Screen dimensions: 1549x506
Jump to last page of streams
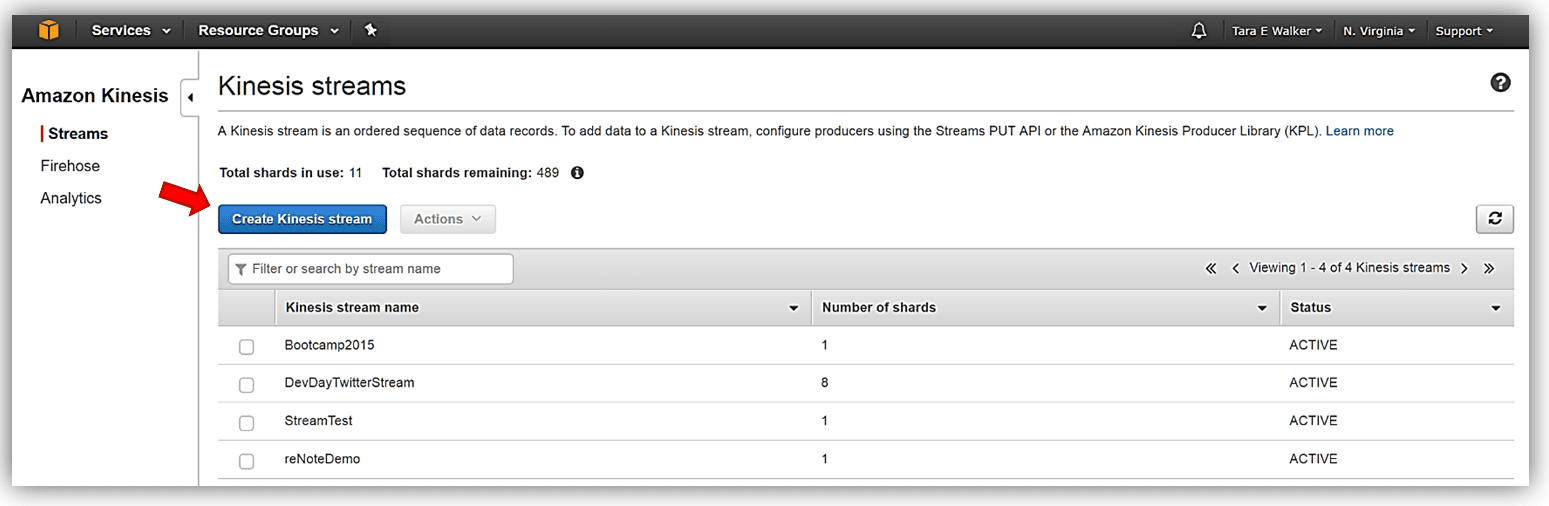(x=1489, y=268)
